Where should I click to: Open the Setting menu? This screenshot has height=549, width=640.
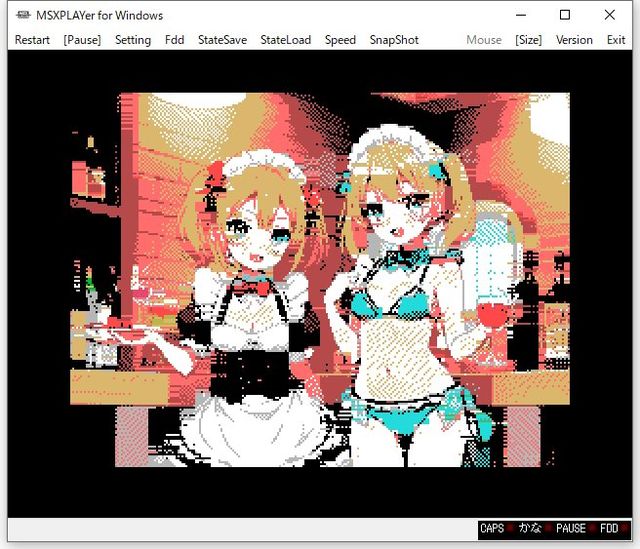(x=133, y=40)
